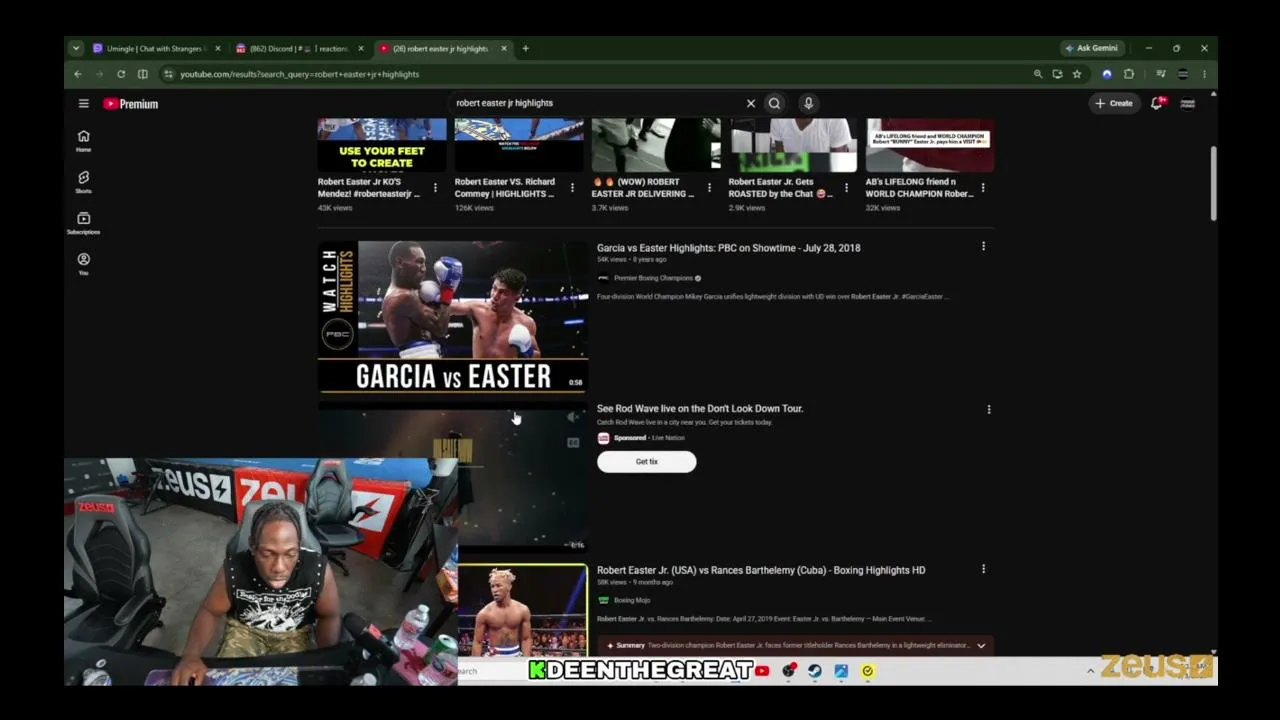Visit the Boxing Mojo channel

coord(632,600)
